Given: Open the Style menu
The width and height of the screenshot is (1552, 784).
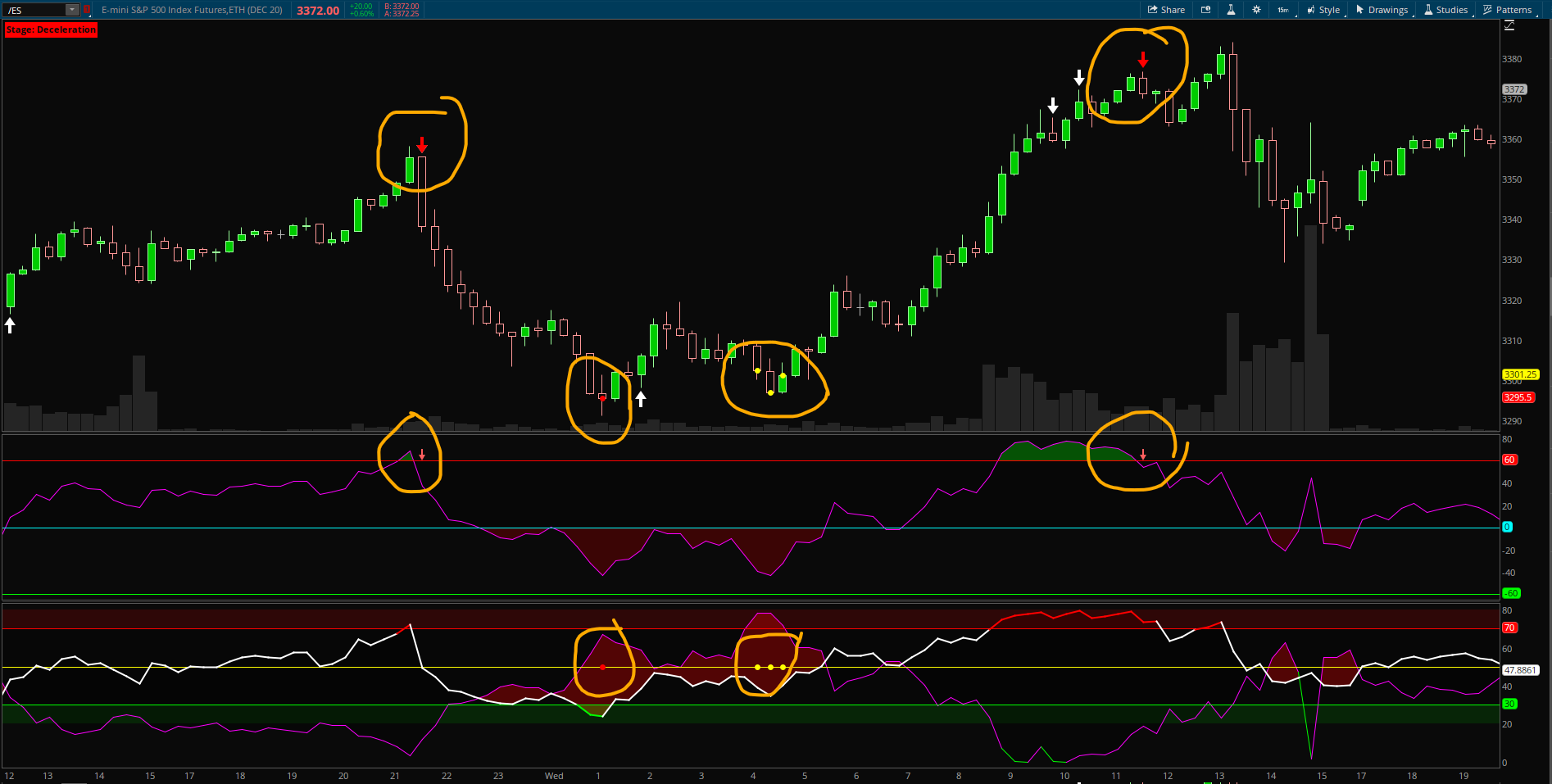Looking at the screenshot, I should pyautogui.click(x=1323, y=10).
